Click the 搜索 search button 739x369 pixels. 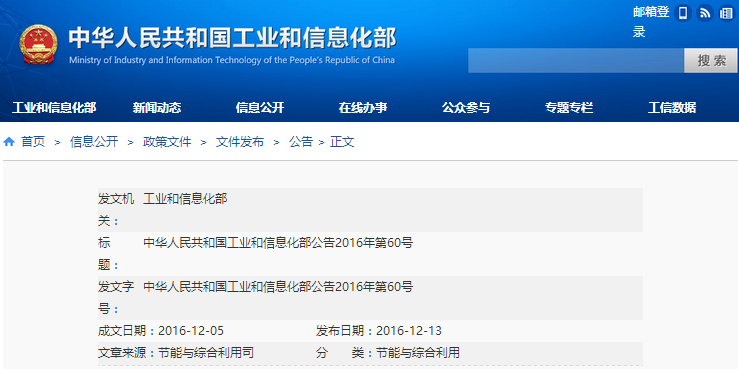tap(711, 61)
